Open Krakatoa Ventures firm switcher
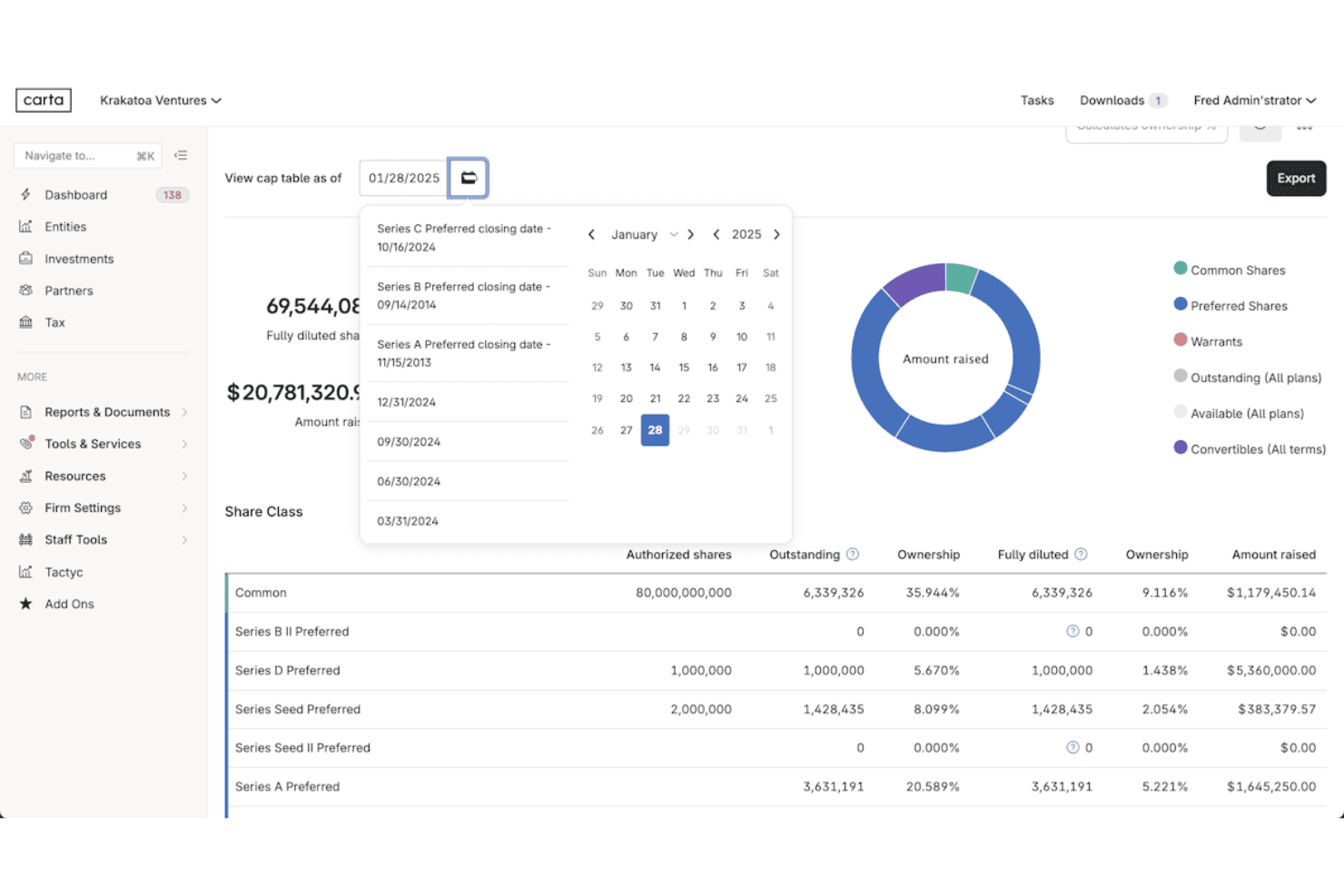 click(x=161, y=100)
